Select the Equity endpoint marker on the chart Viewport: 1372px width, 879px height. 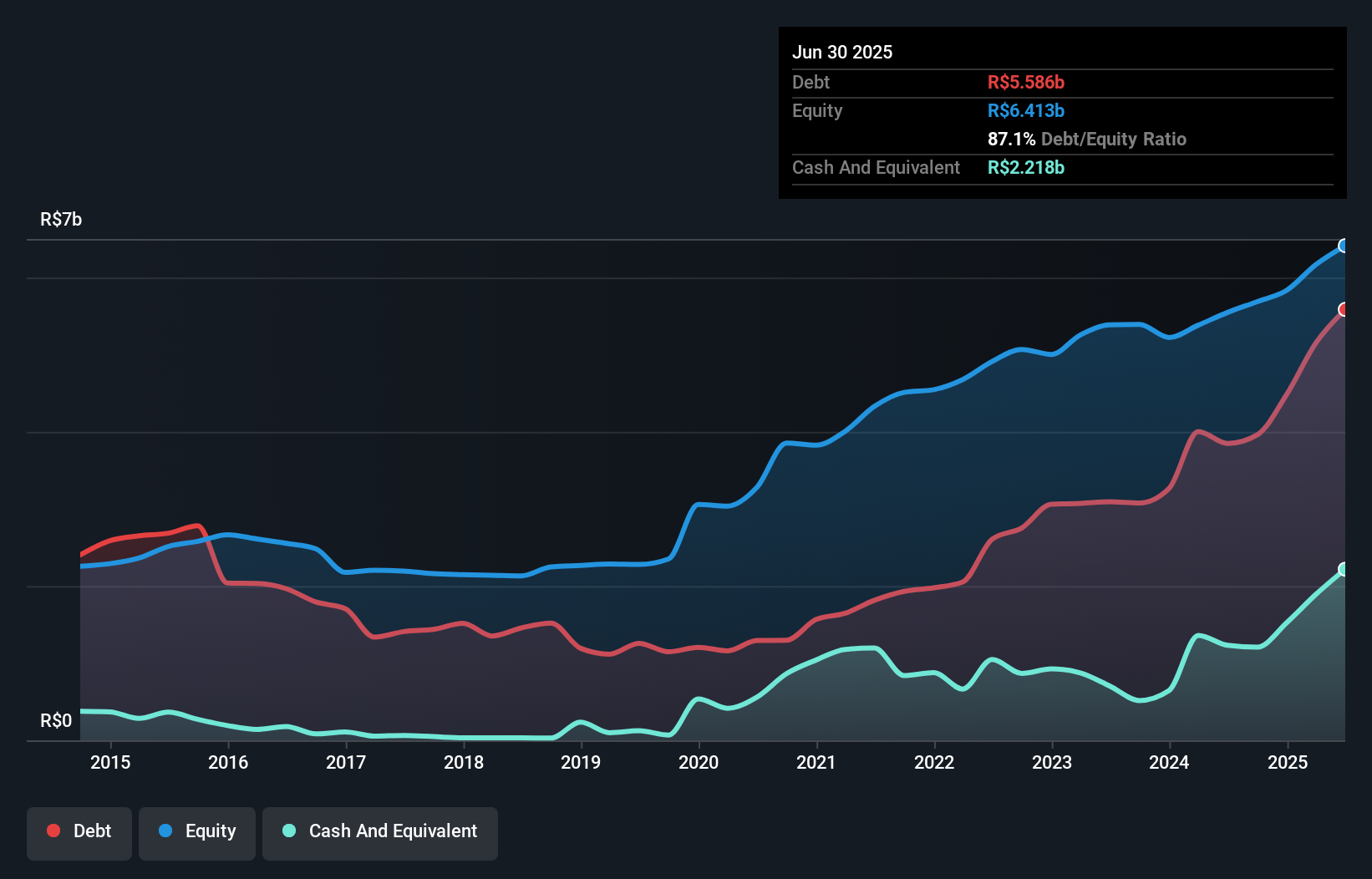pos(1344,246)
